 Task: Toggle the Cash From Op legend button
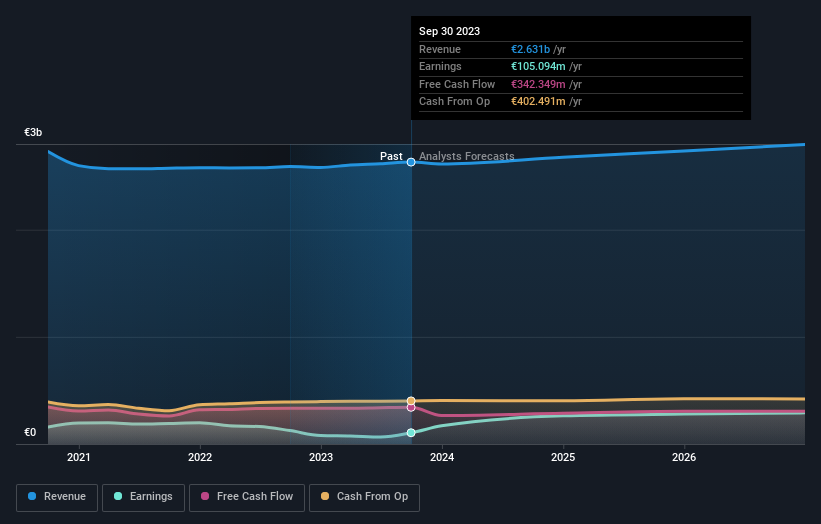coord(364,497)
